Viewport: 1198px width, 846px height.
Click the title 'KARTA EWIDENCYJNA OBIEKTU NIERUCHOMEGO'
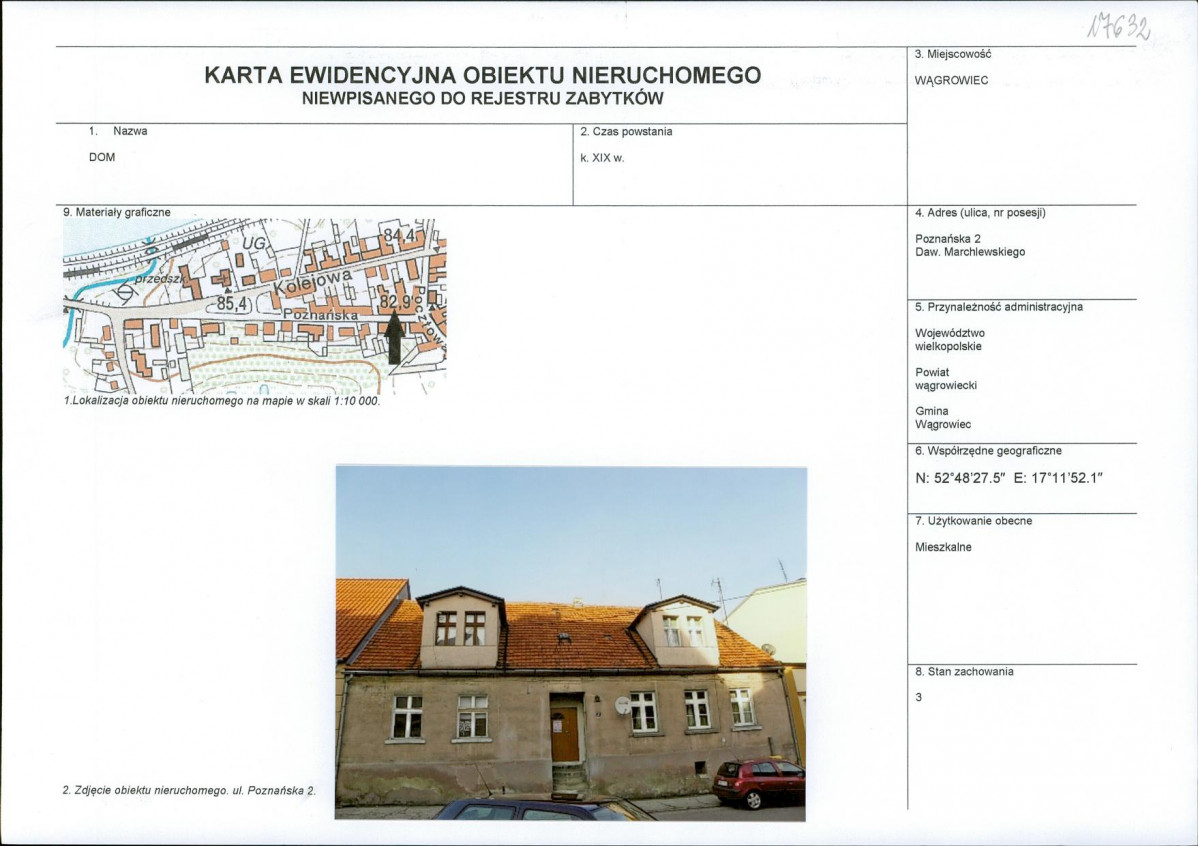(x=483, y=75)
